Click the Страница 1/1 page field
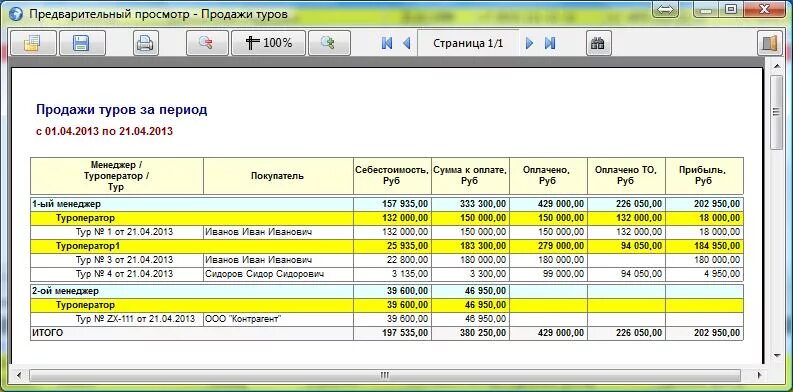The image size is (793, 392). pos(468,43)
